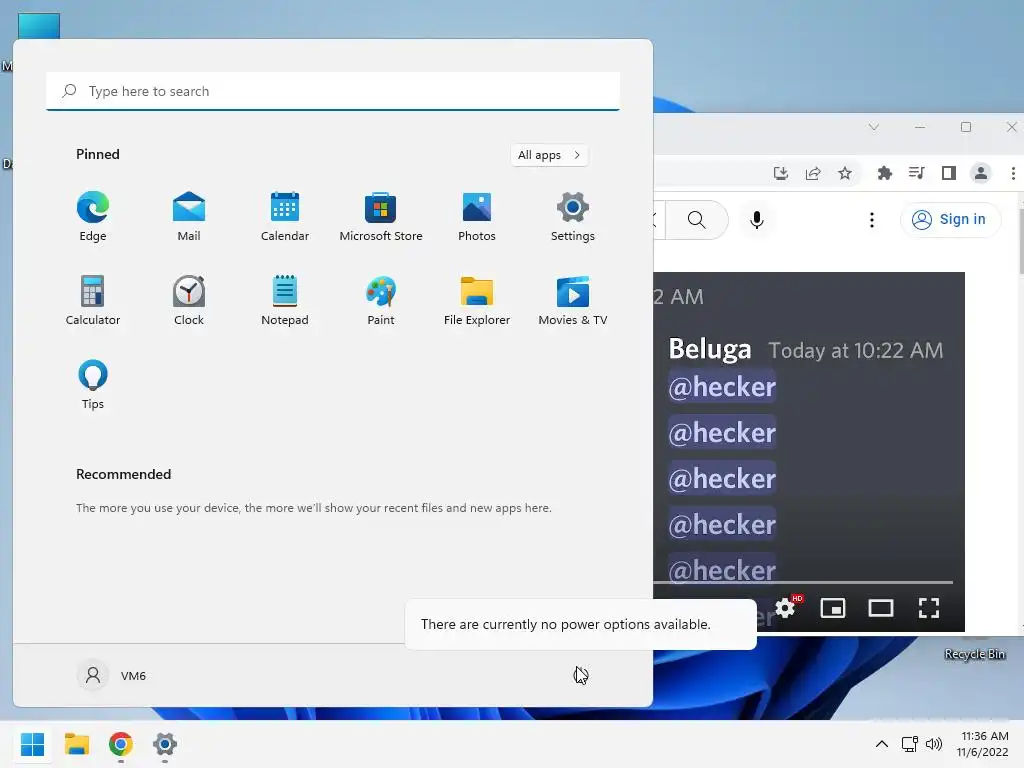Click the Recommended section heading
This screenshot has width=1024, height=768.
123,474
